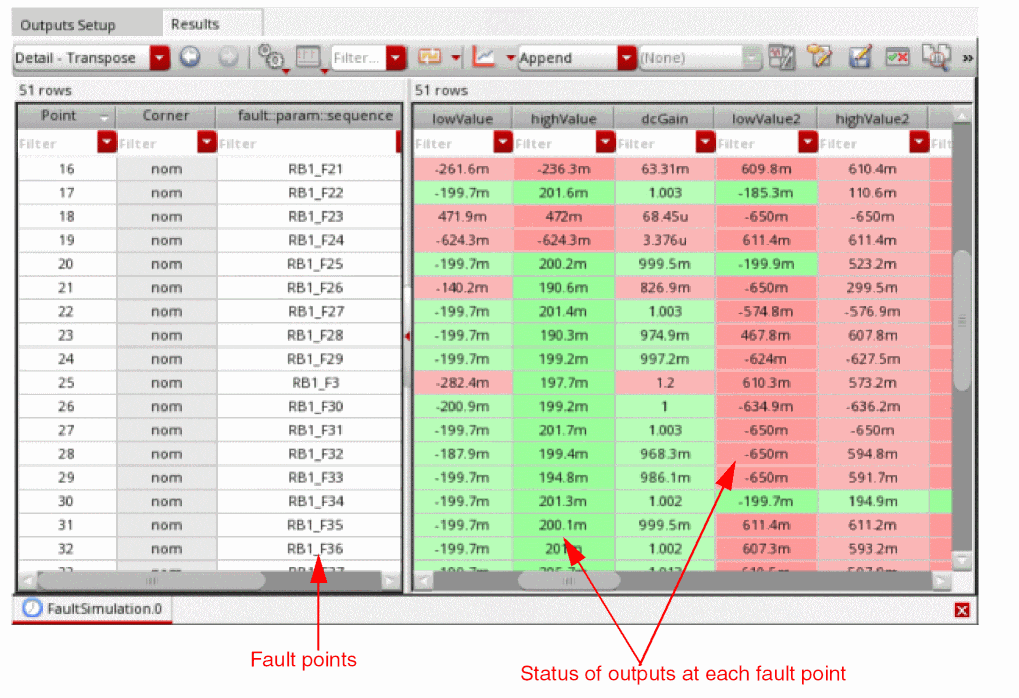
Task: Click the back navigation arrow icon
Action: pos(190,57)
